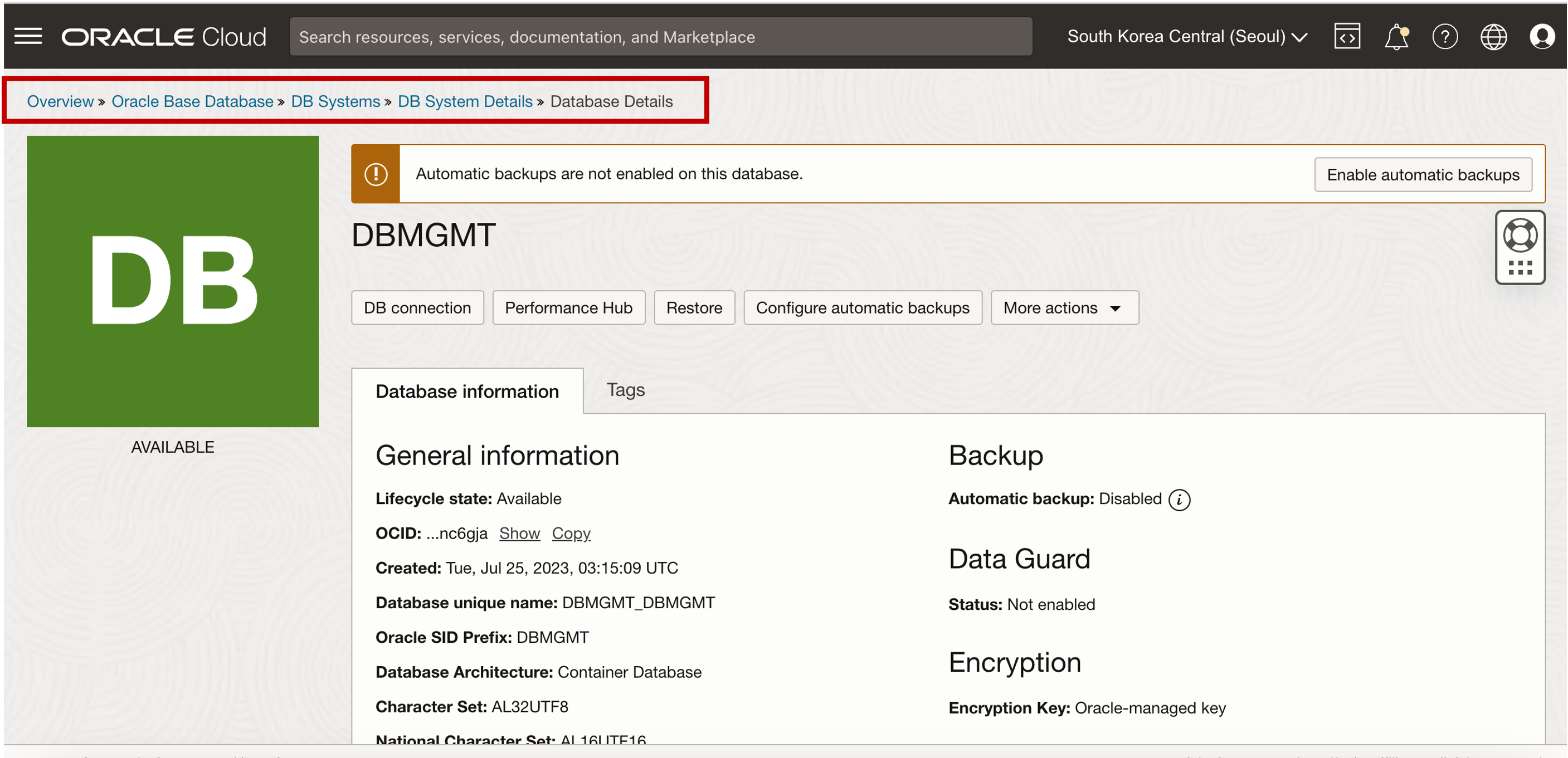Click Container Database architecture value
The width and height of the screenshot is (1568, 758).
coord(630,672)
